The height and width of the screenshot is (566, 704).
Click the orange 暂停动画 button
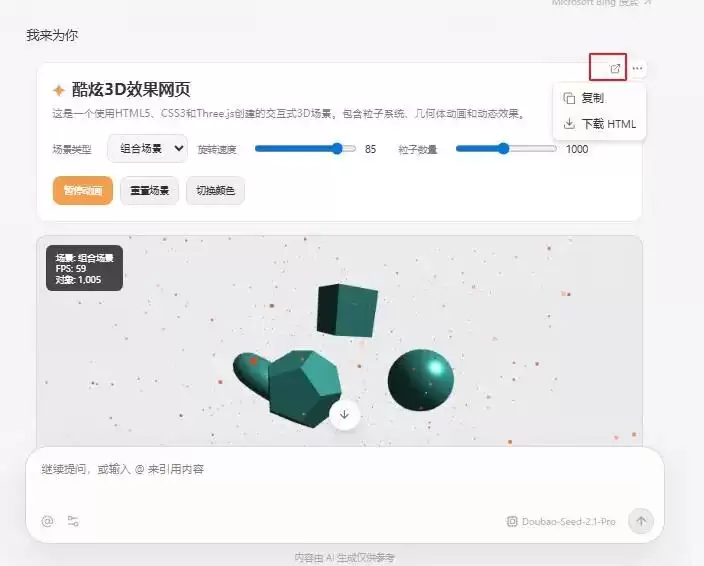pos(83,191)
